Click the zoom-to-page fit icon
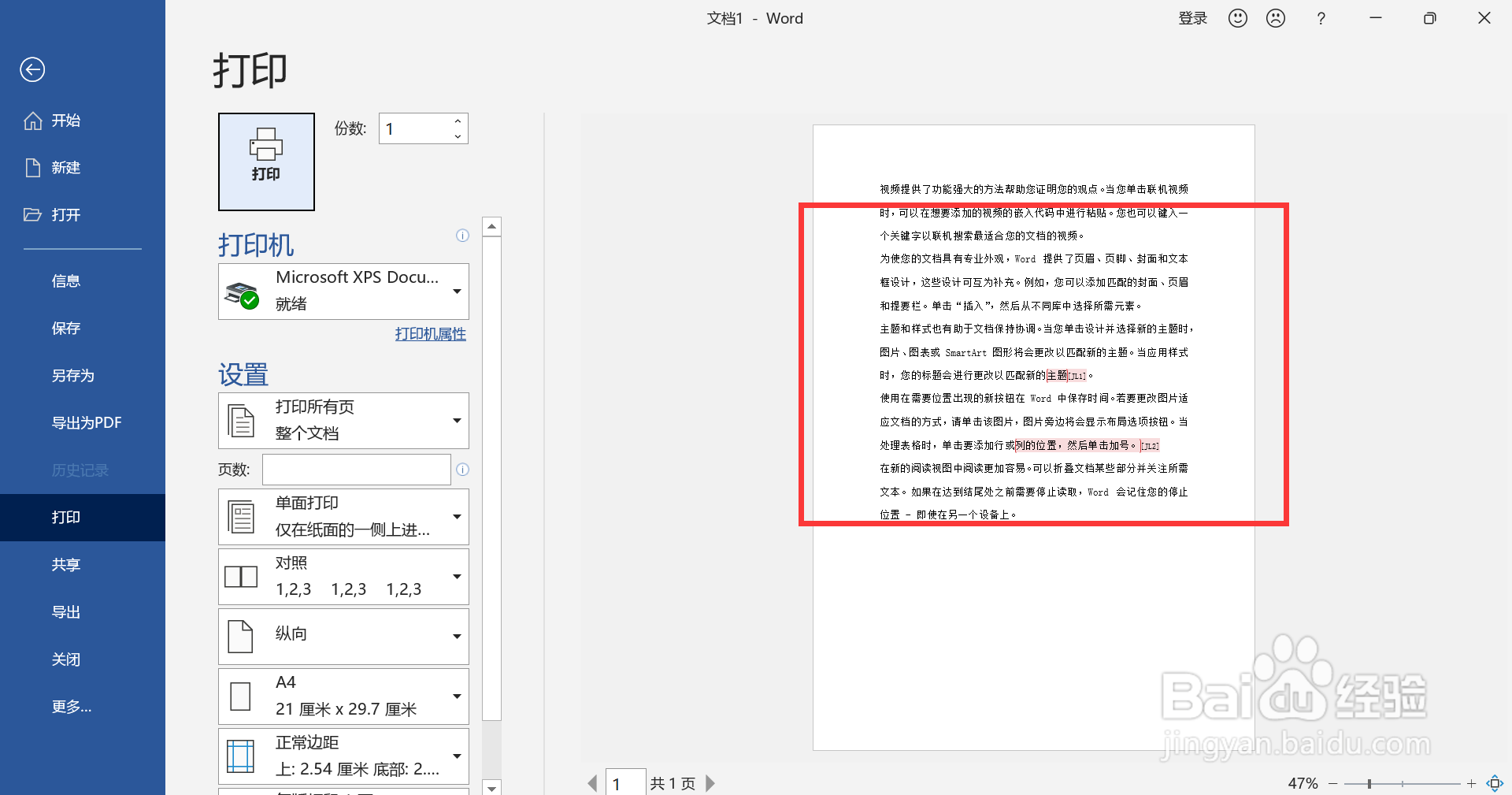Image resolution: width=1512 pixels, height=795 pixels. pos(1495,783)
